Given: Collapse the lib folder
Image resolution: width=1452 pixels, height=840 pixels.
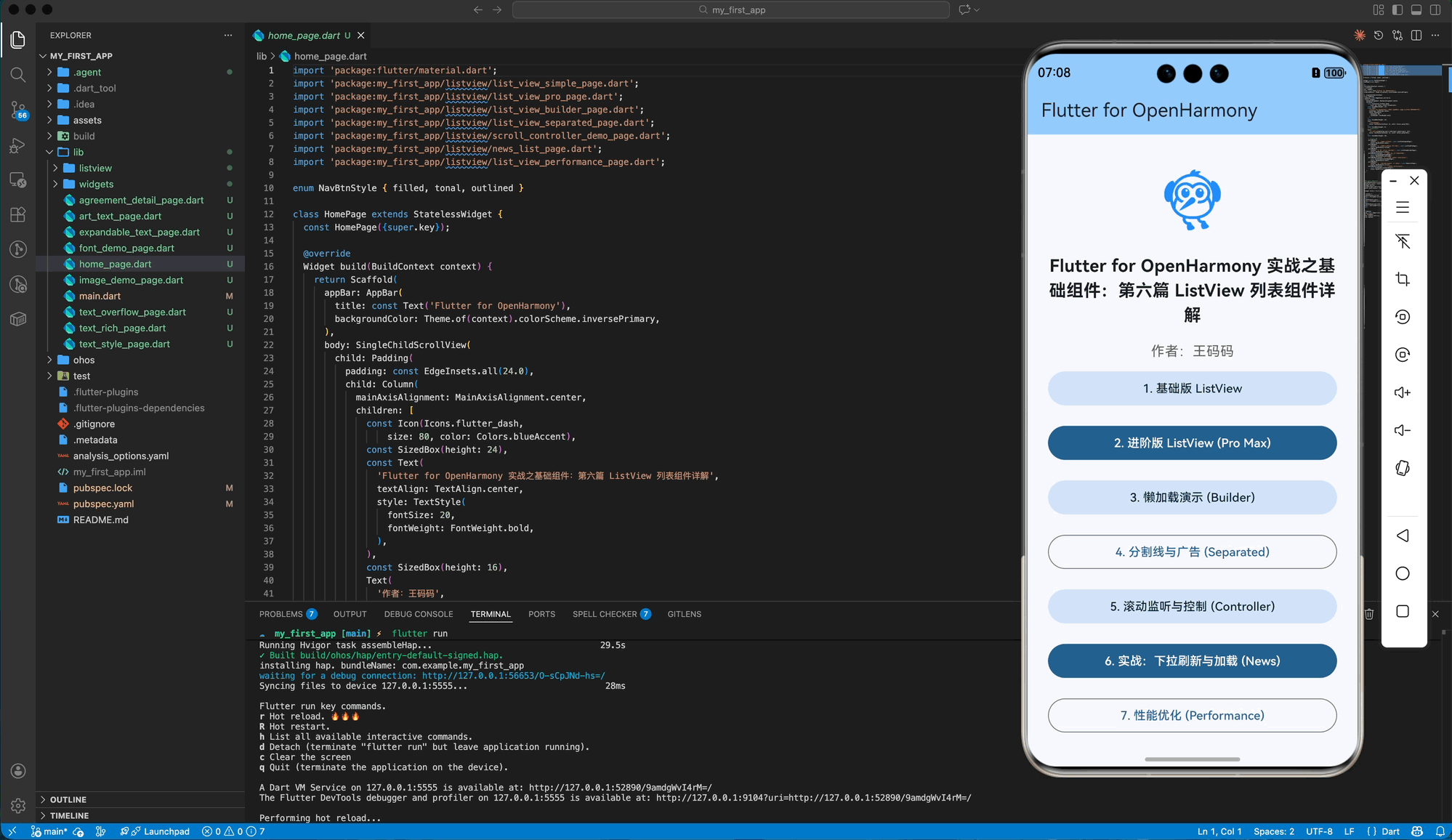Looking at the screenshot, I should (78, 152).
